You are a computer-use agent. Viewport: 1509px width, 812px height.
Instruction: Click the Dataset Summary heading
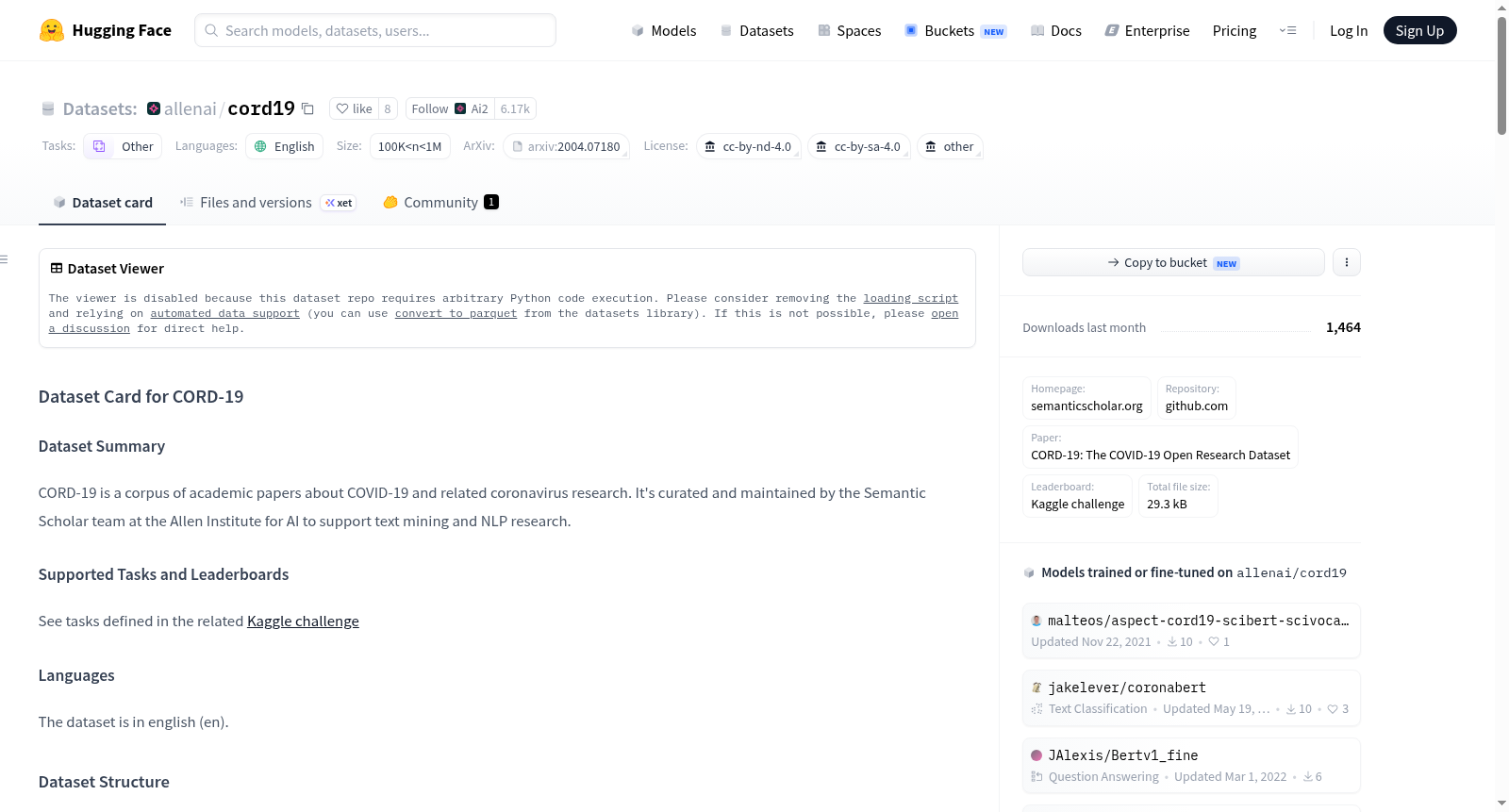pyautogui.click(x=102, y=446)
